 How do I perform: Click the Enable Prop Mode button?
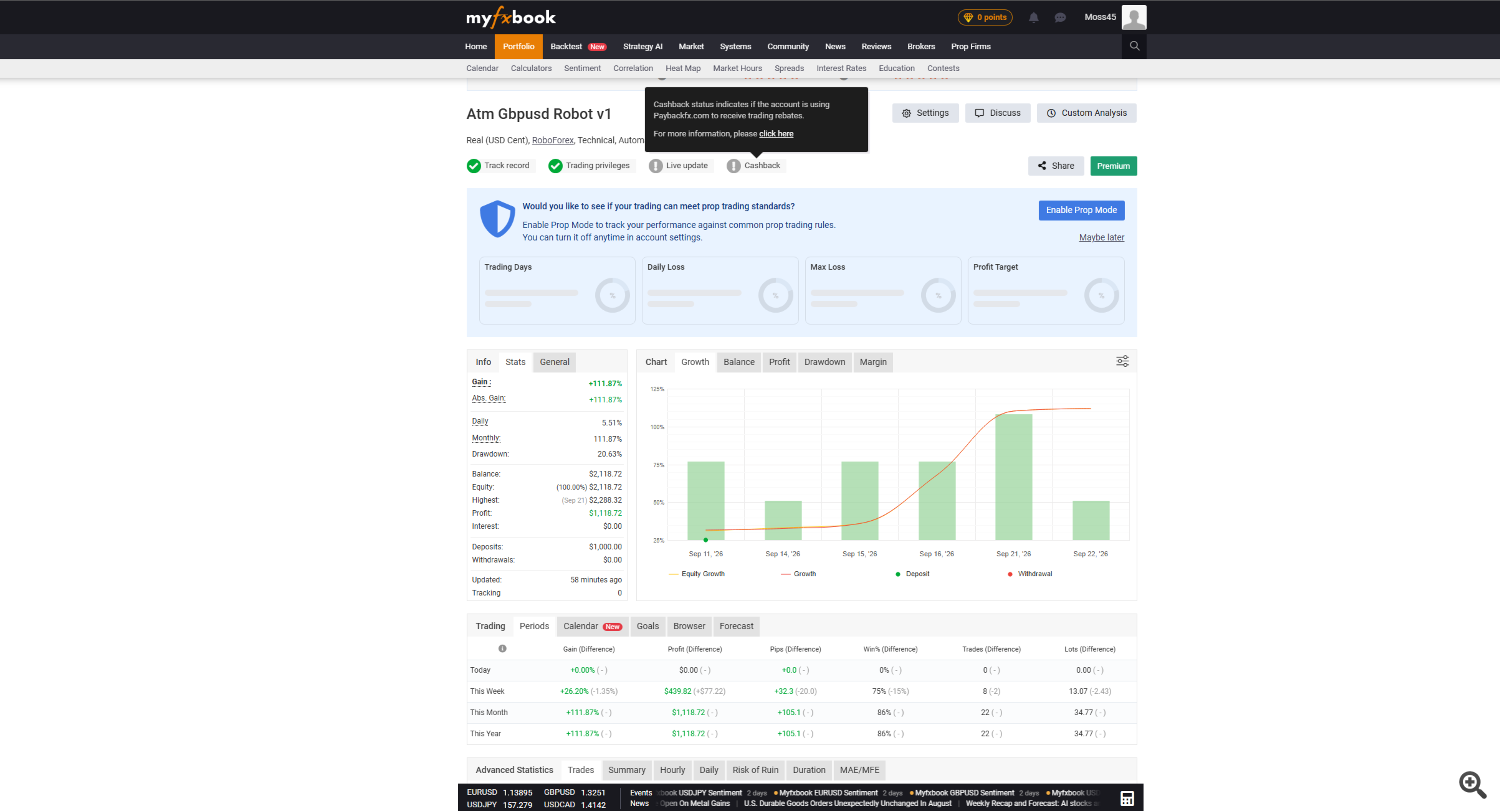point(1081,210)
